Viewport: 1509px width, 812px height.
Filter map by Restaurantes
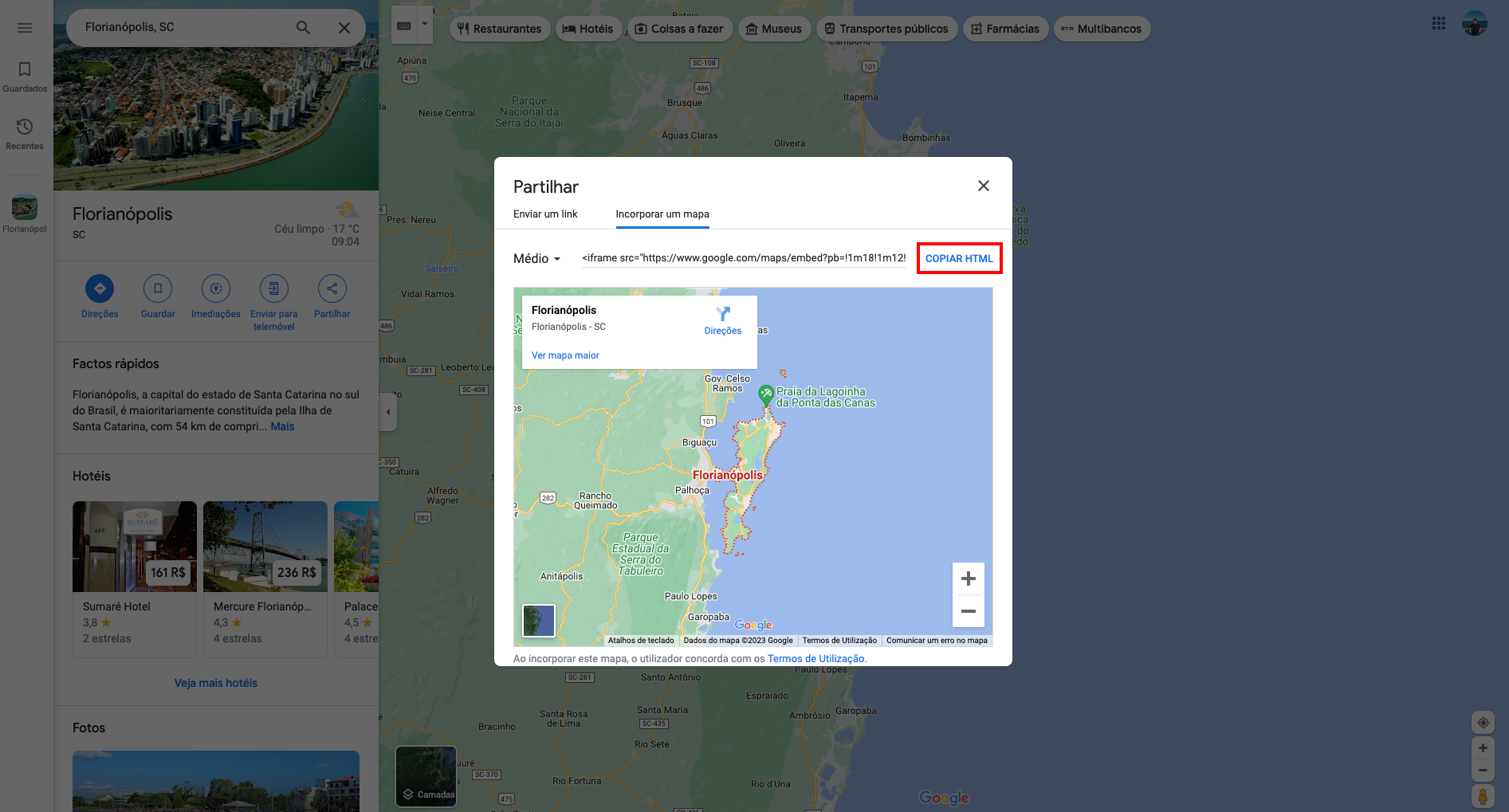point(500,29)
